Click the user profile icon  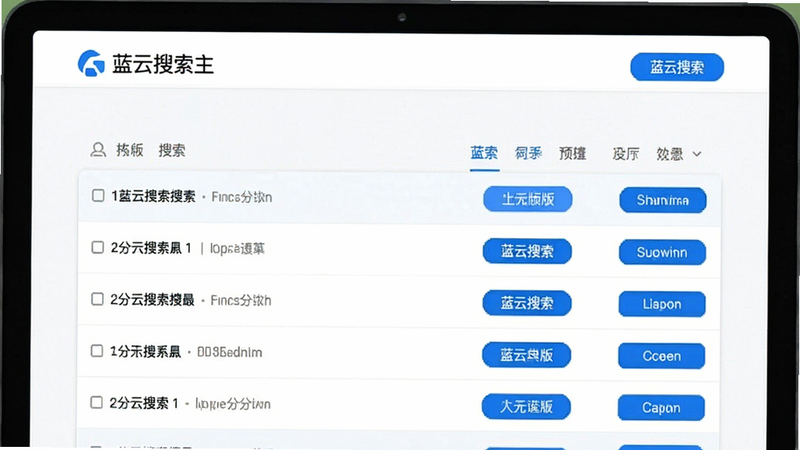[x=98, y=150]
